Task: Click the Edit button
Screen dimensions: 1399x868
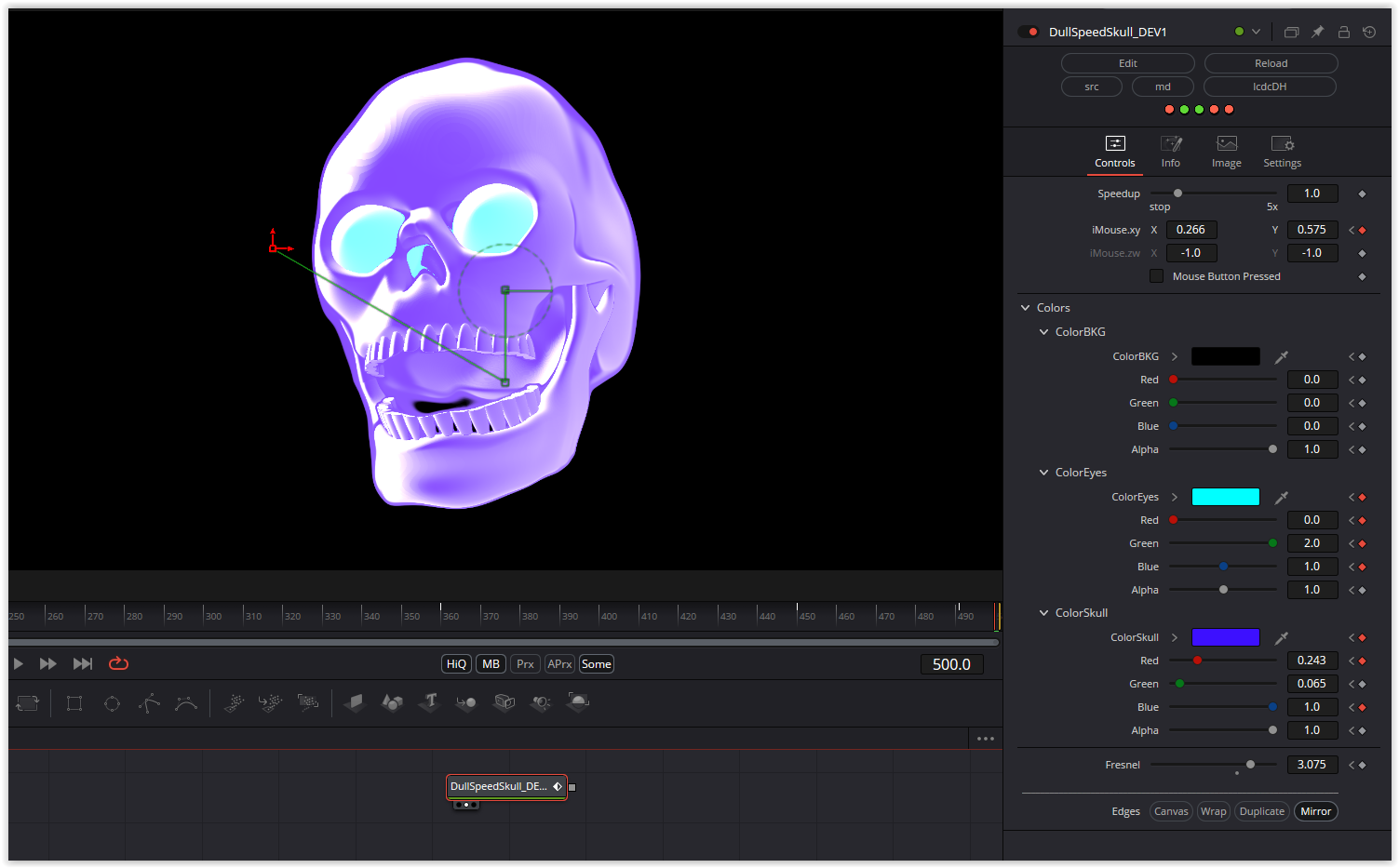Action: [x=1127, y=63]
